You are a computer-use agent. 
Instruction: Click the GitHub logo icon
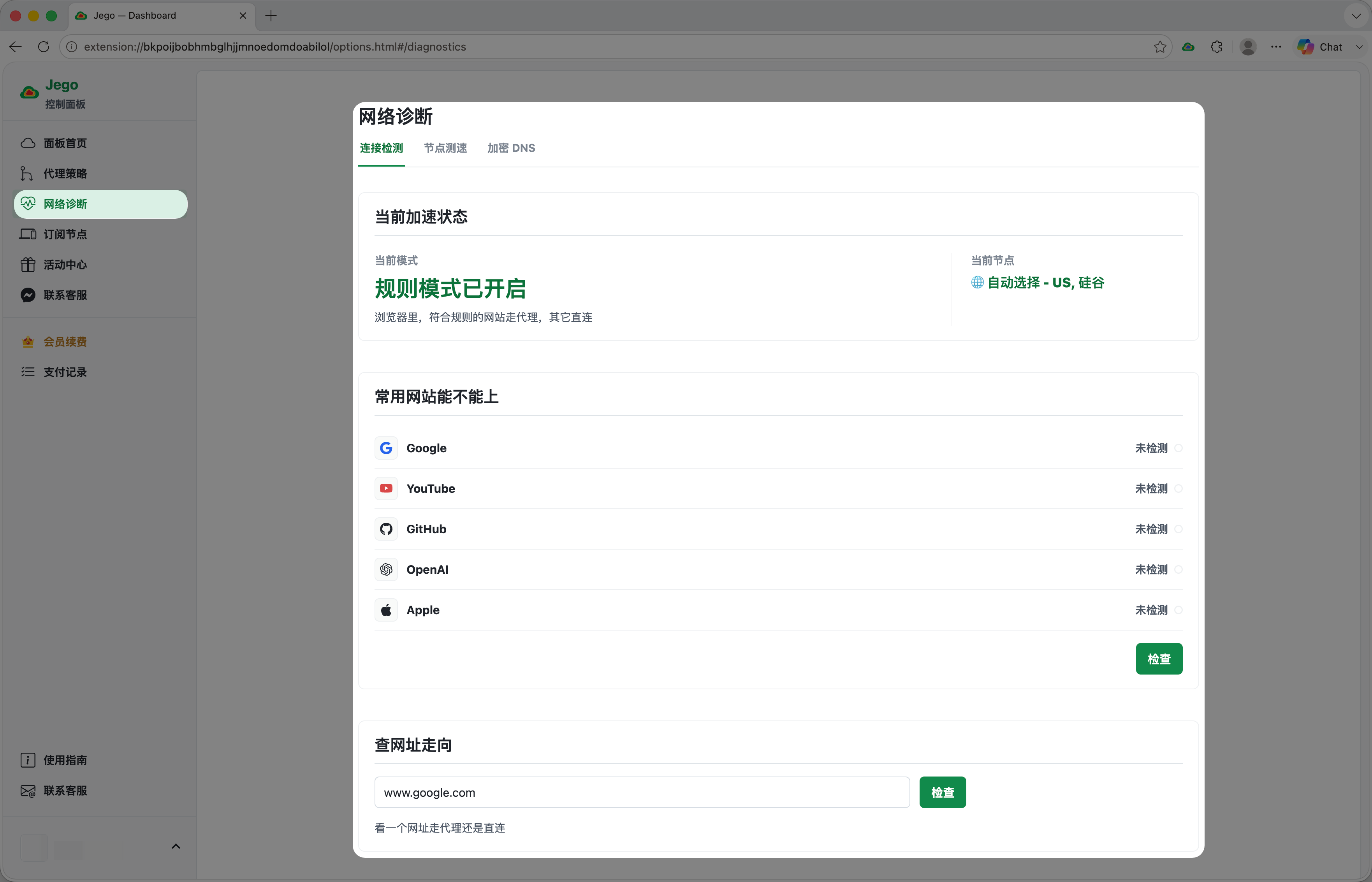tap(386, 529)
